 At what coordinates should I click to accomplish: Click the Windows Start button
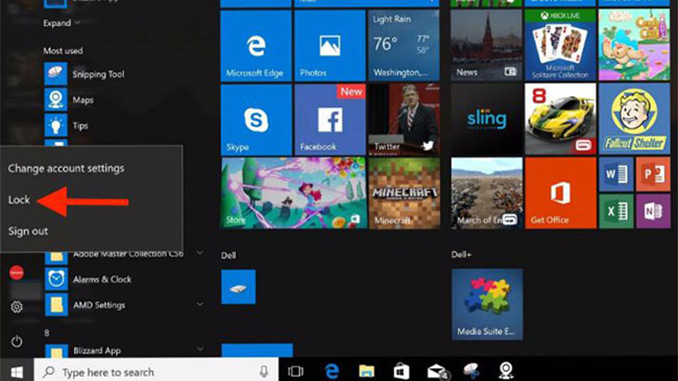pos(17,371)
